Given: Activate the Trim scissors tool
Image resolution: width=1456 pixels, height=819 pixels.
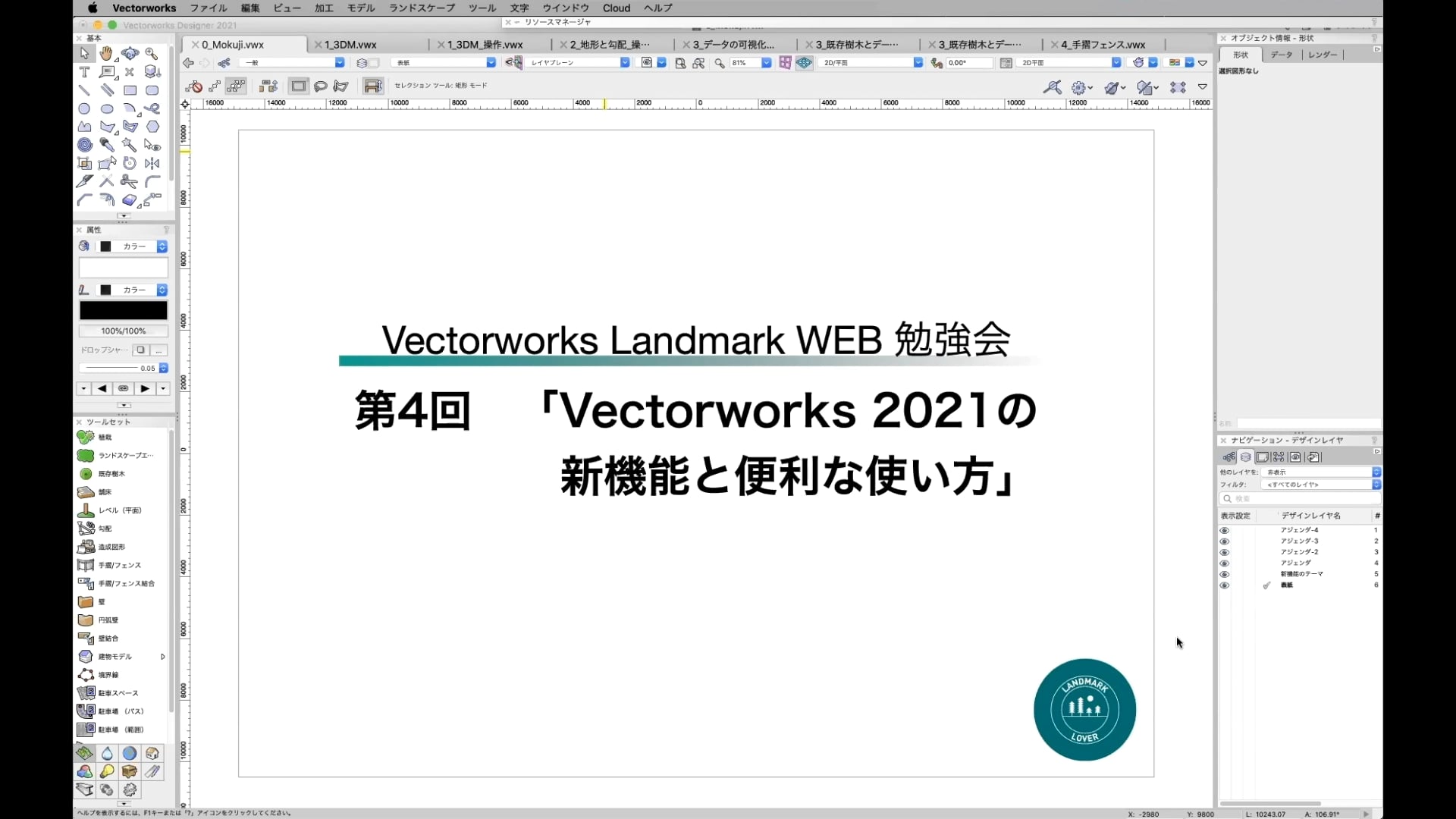Looking at the screenshot, I should coord(129,181).
